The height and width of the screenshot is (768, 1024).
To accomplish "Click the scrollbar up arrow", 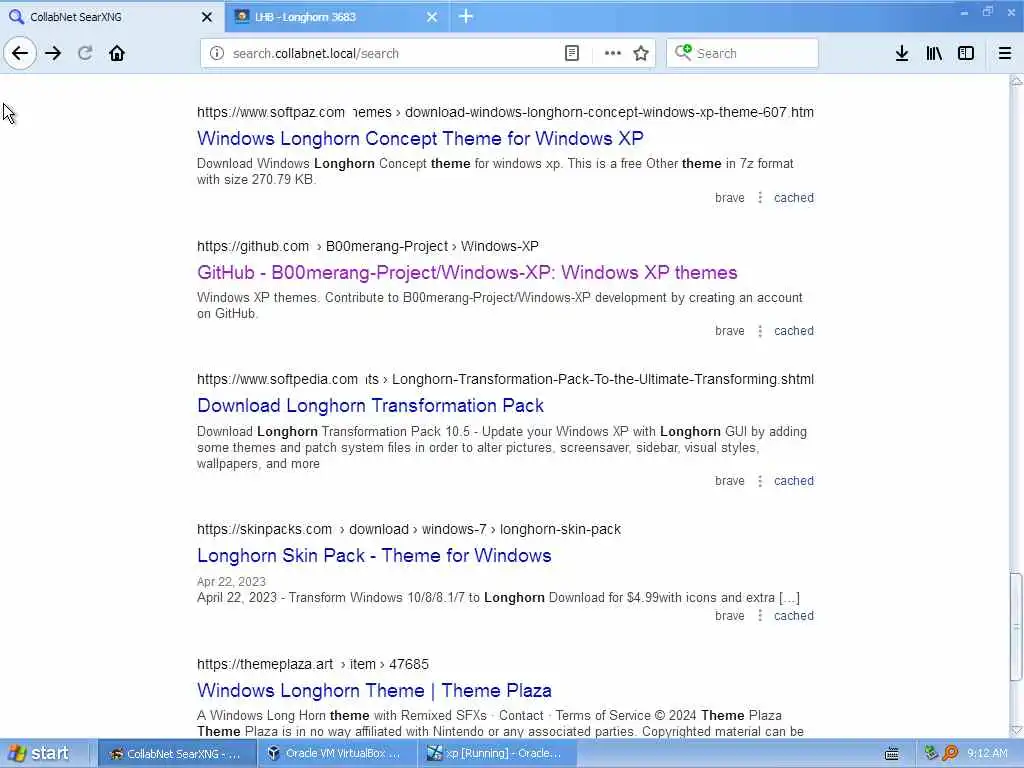I will (x=1016, y=81).
